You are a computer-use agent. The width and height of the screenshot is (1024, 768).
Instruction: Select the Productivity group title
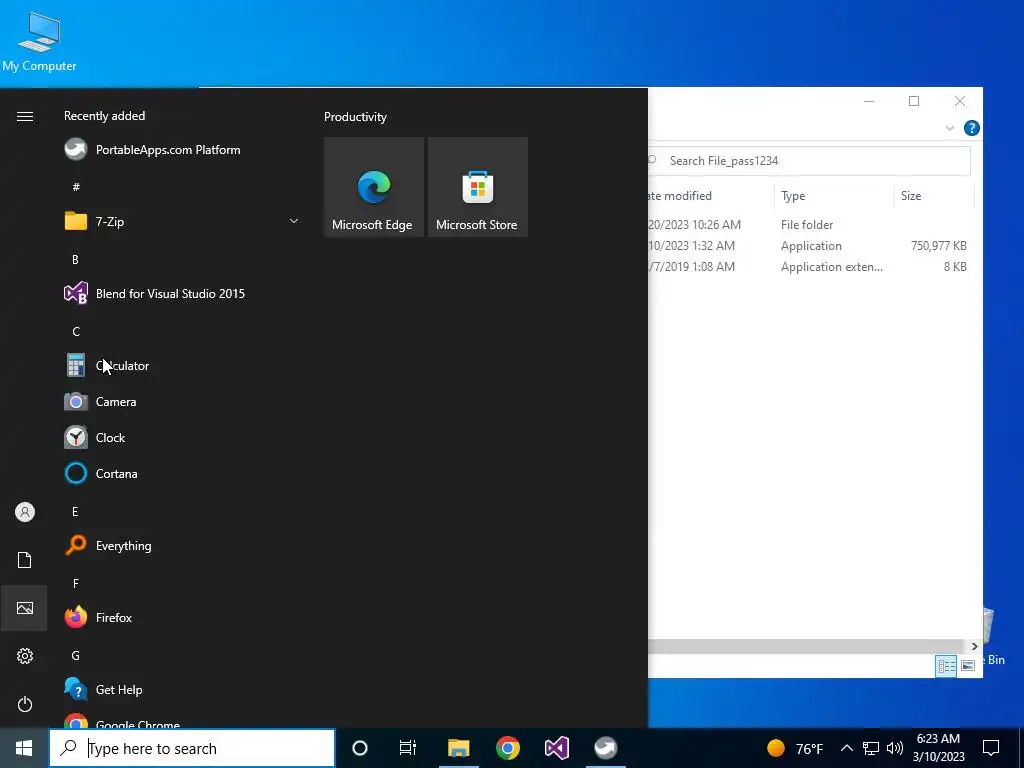click(x=355, y=117)
